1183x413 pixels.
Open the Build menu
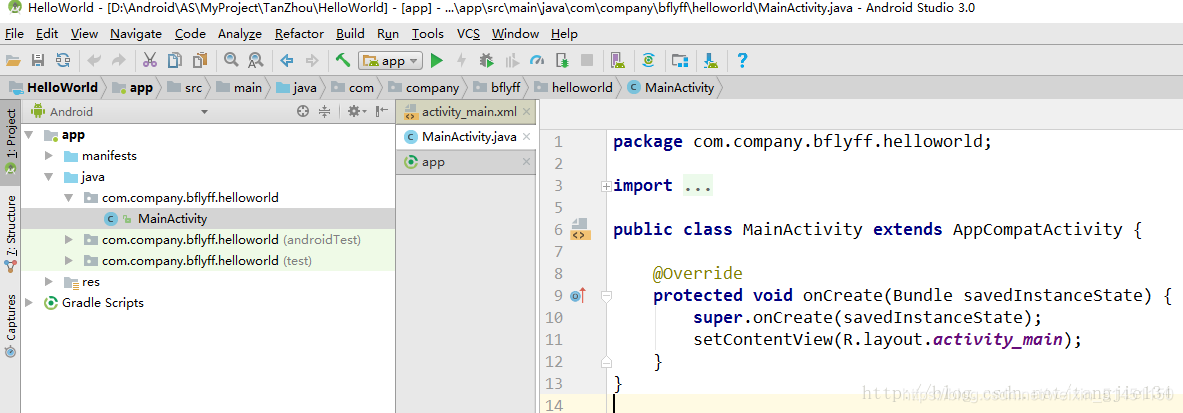[350, 34]
